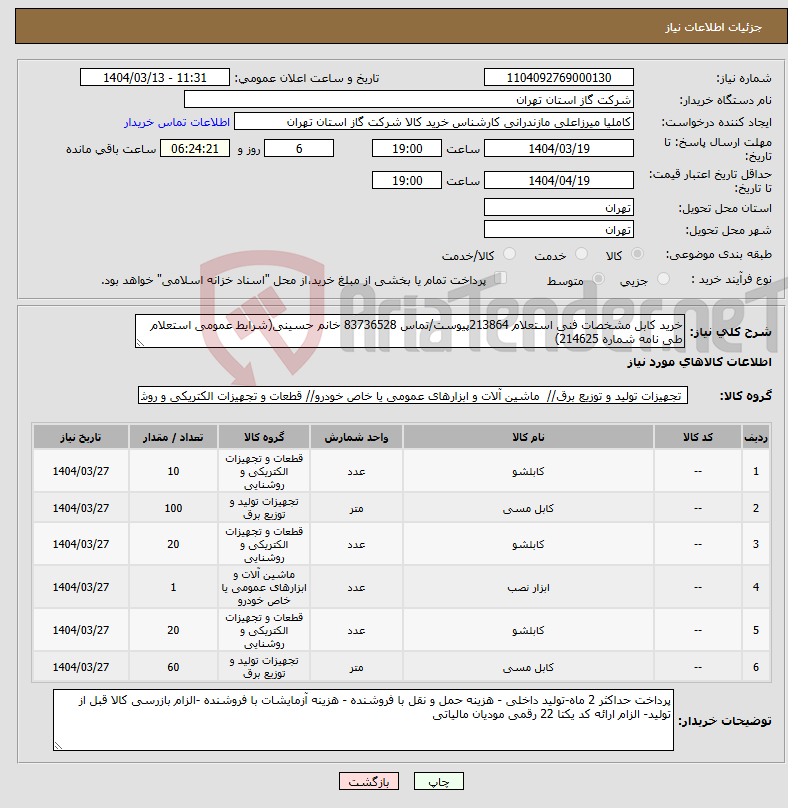Click the تعداد / مقدار column header
The image size is (788, 808).
[x=173, y=437]
